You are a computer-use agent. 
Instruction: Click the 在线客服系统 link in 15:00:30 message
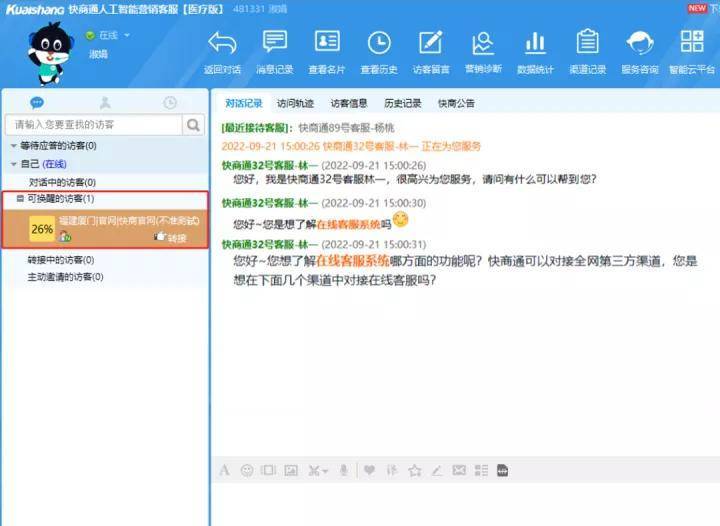click(349, 224)
